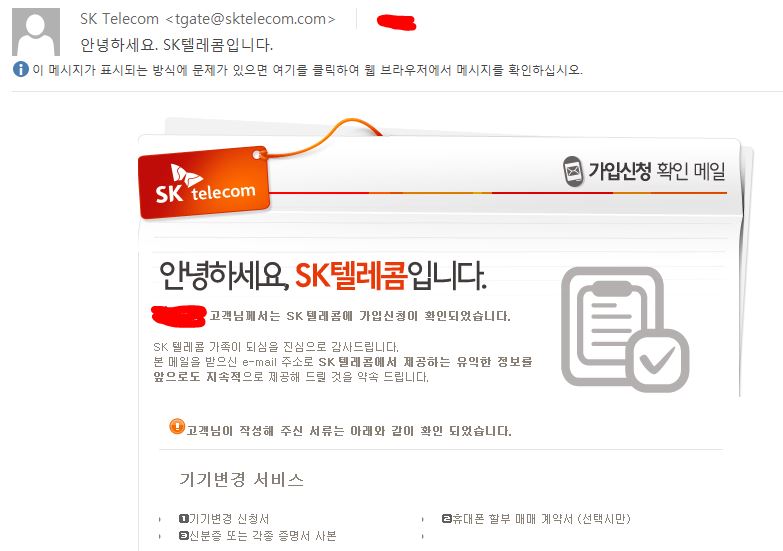Click the 가입신청 확인 메일 header title
The width and height of the screenshot is (783, 551).
click(657, 171)
